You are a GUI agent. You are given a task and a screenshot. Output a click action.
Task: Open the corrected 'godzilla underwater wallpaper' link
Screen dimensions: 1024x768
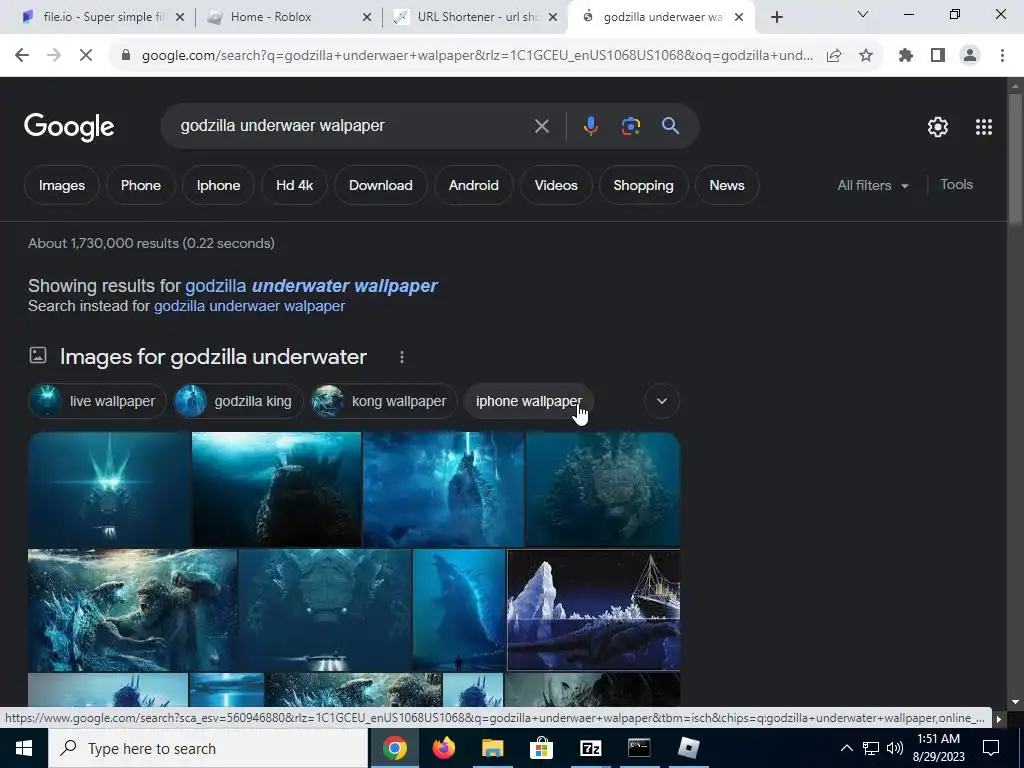[x=311, y=286]
